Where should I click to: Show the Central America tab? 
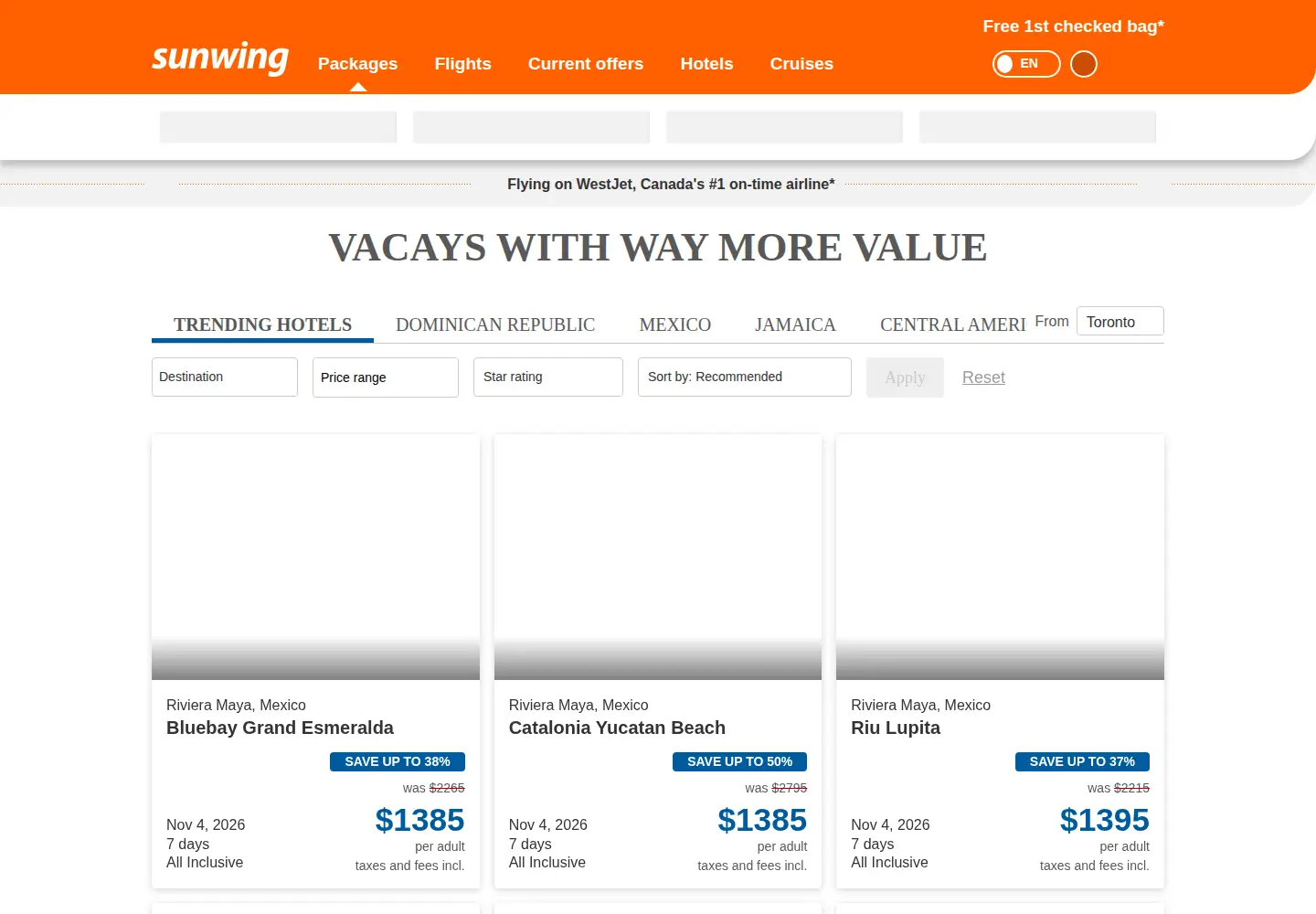point(953,324)
